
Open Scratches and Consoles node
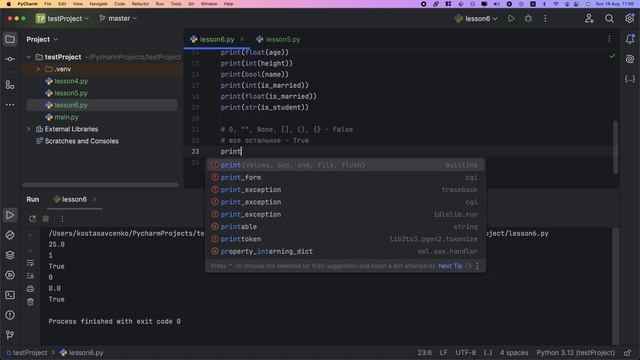(81, 141)
